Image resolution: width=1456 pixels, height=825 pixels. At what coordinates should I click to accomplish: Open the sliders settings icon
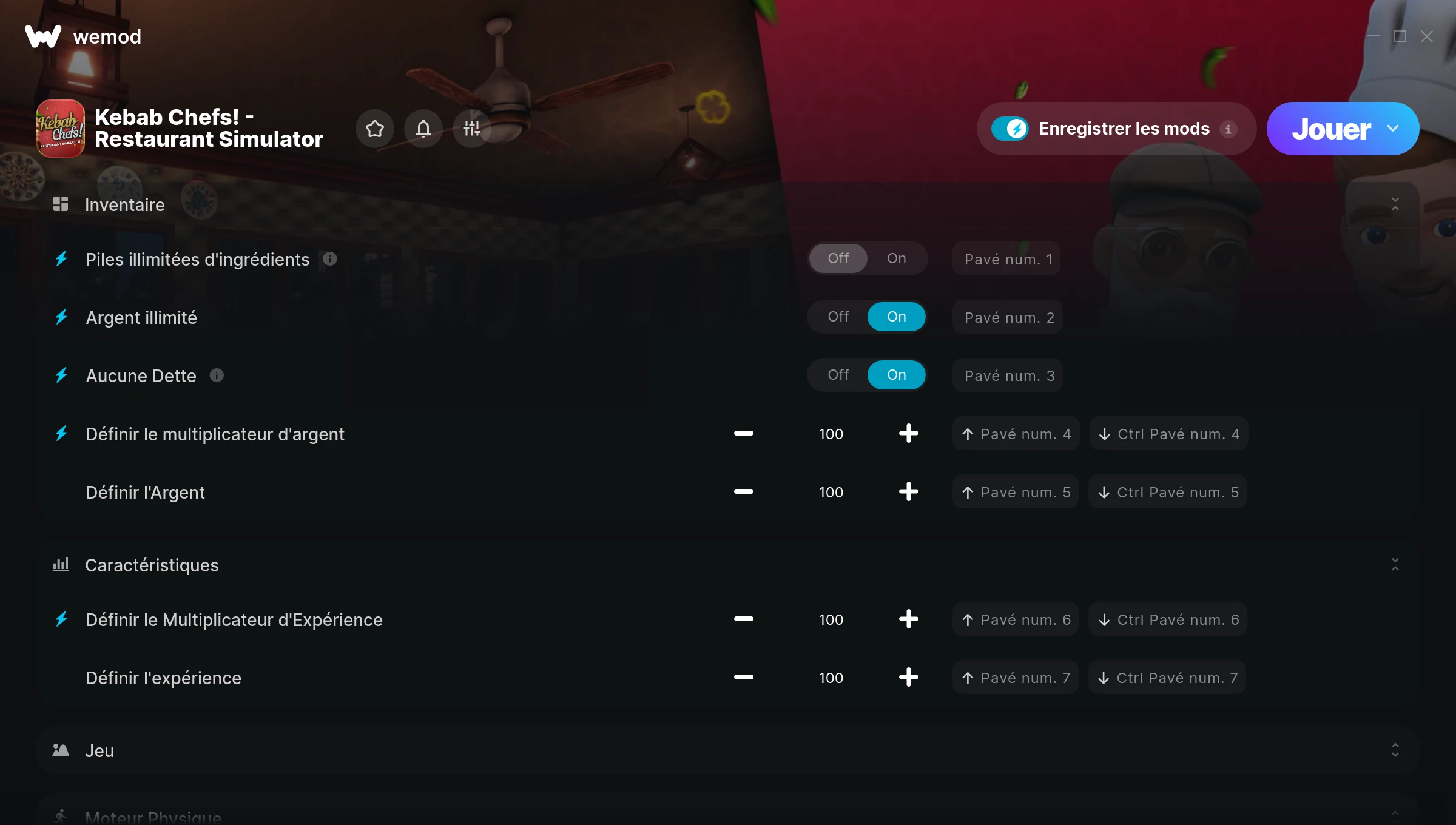tap(472, 129)
